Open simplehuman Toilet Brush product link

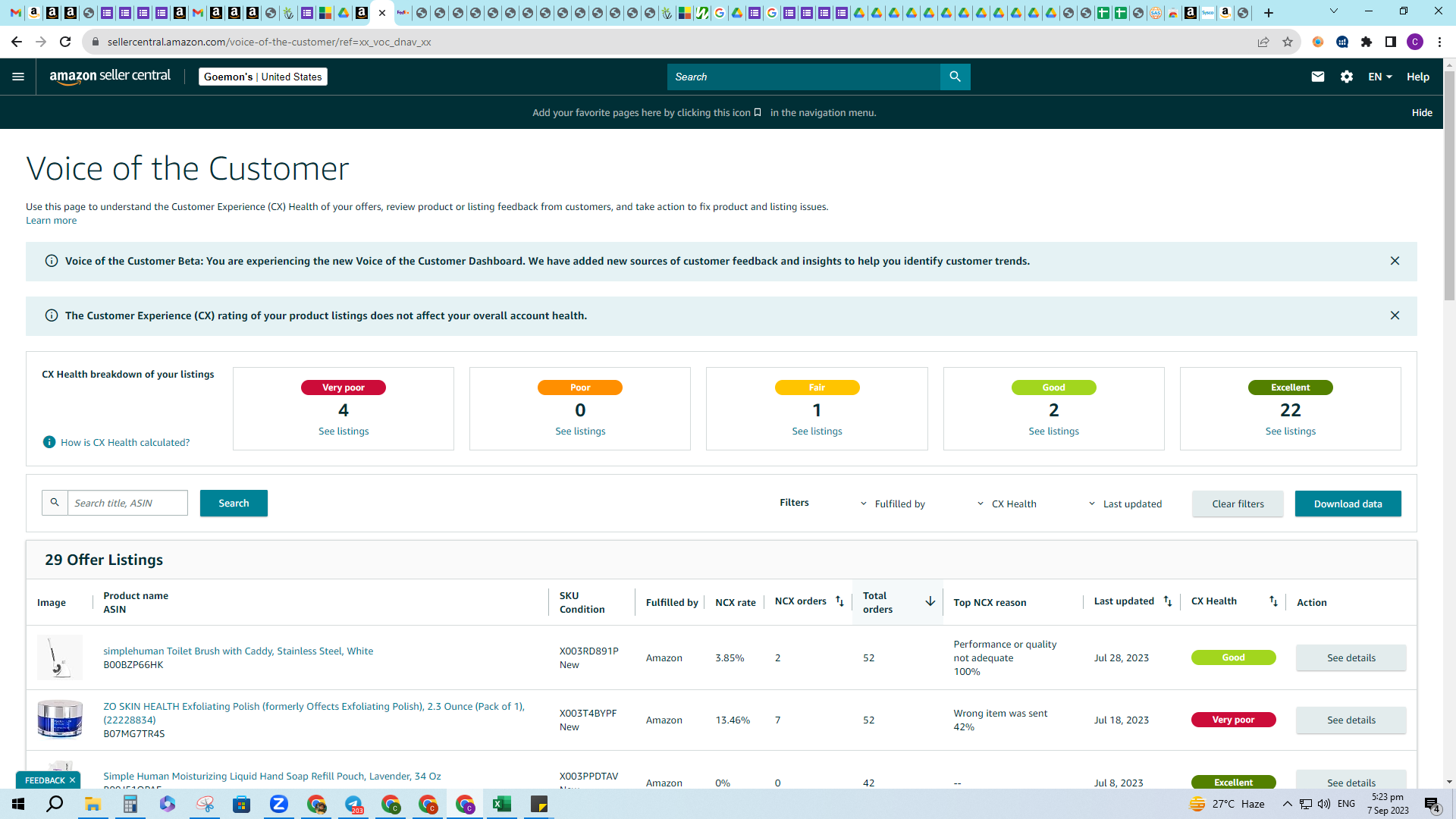pyautogui.click(x=238, y=651)
